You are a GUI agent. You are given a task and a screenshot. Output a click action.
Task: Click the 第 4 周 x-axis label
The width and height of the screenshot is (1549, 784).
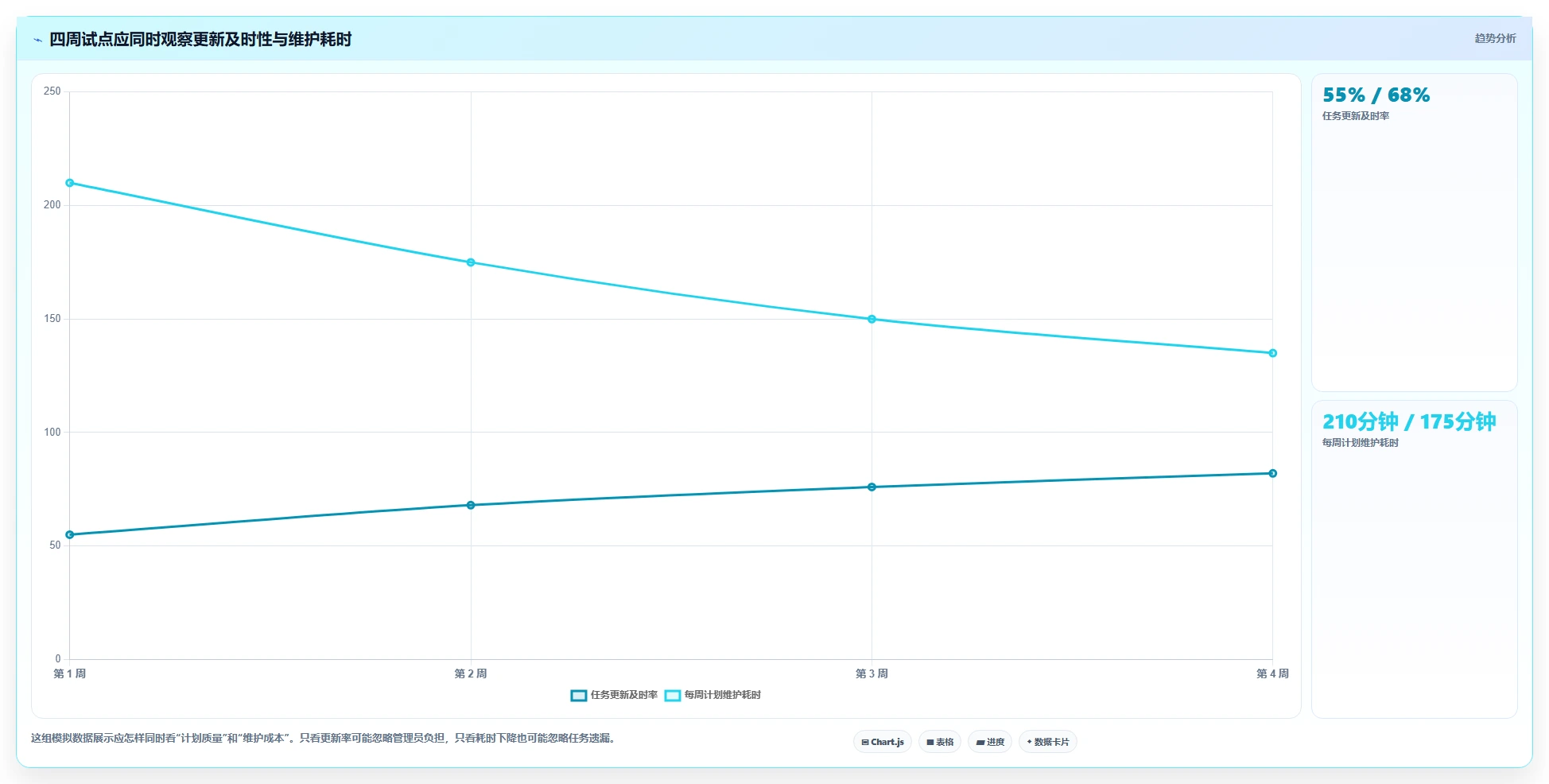tap(1272, 673)
